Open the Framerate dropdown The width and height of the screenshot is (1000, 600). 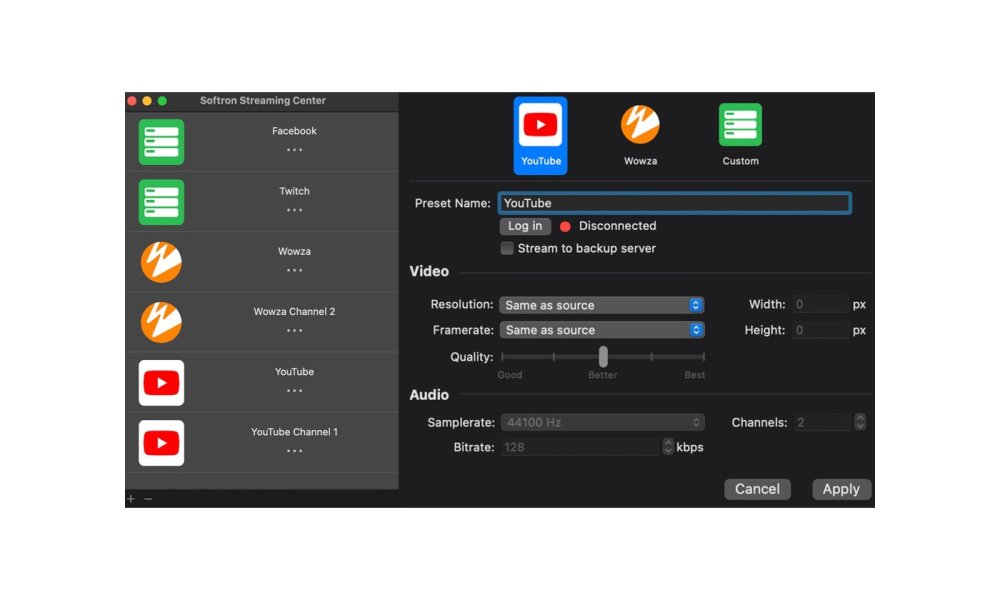point(602,330)
